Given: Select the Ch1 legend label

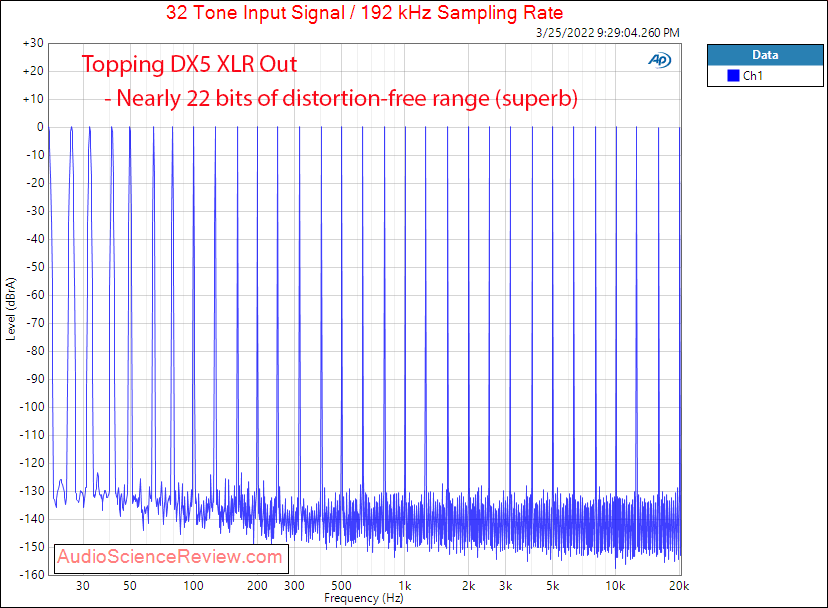Looking at the screenshot, I should (x=752, y=76).
